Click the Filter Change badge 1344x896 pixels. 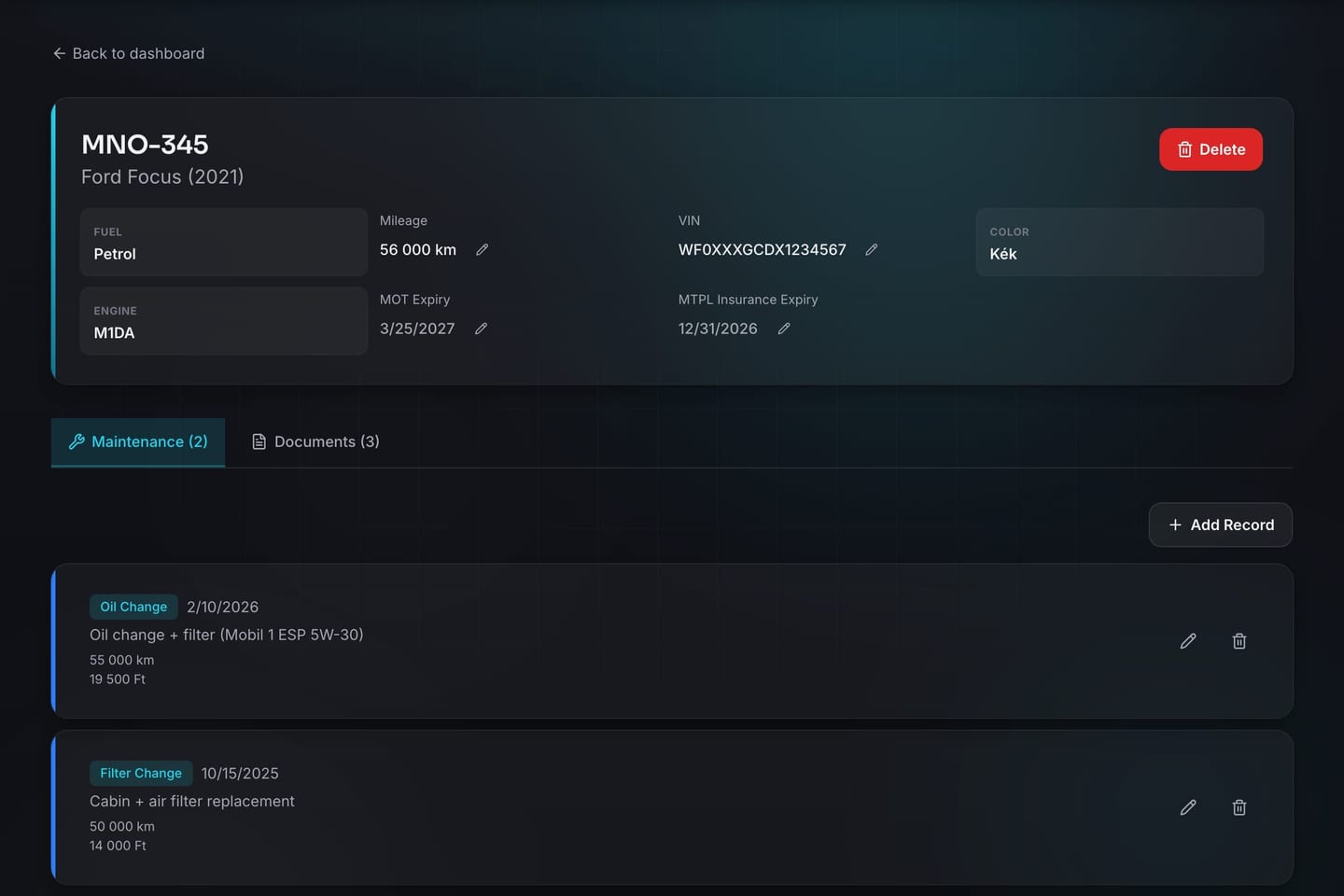pyautogui.click(x=141, y=773)
